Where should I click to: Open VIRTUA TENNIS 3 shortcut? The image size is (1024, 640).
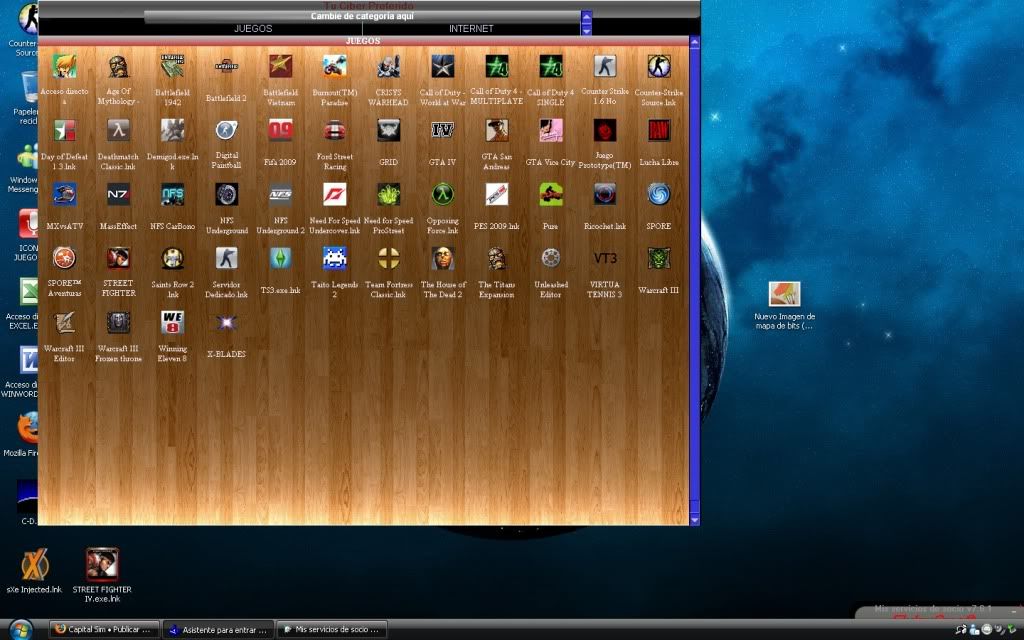click(605, 259)
